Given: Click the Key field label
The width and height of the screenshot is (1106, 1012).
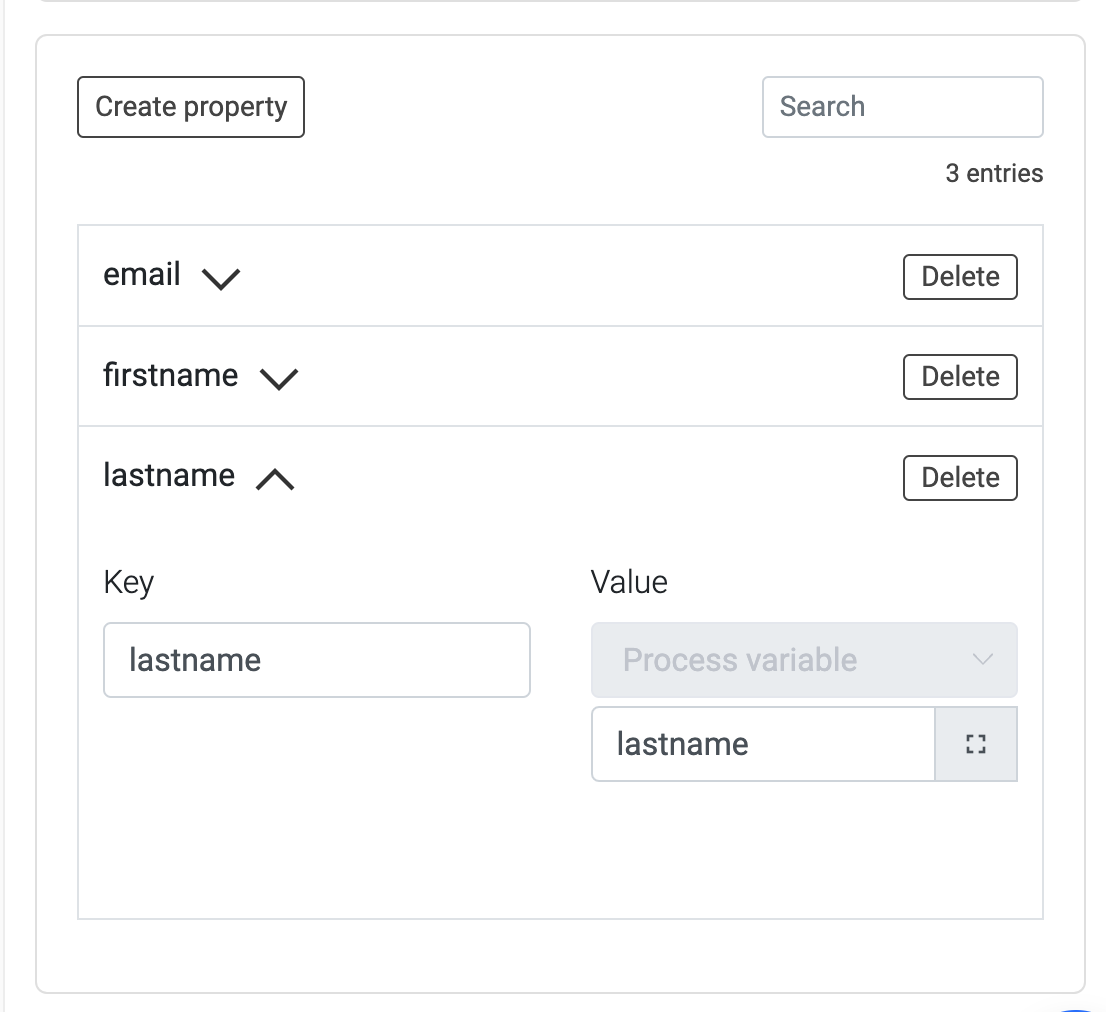Looking at the screenshot, I should point(128,582).
